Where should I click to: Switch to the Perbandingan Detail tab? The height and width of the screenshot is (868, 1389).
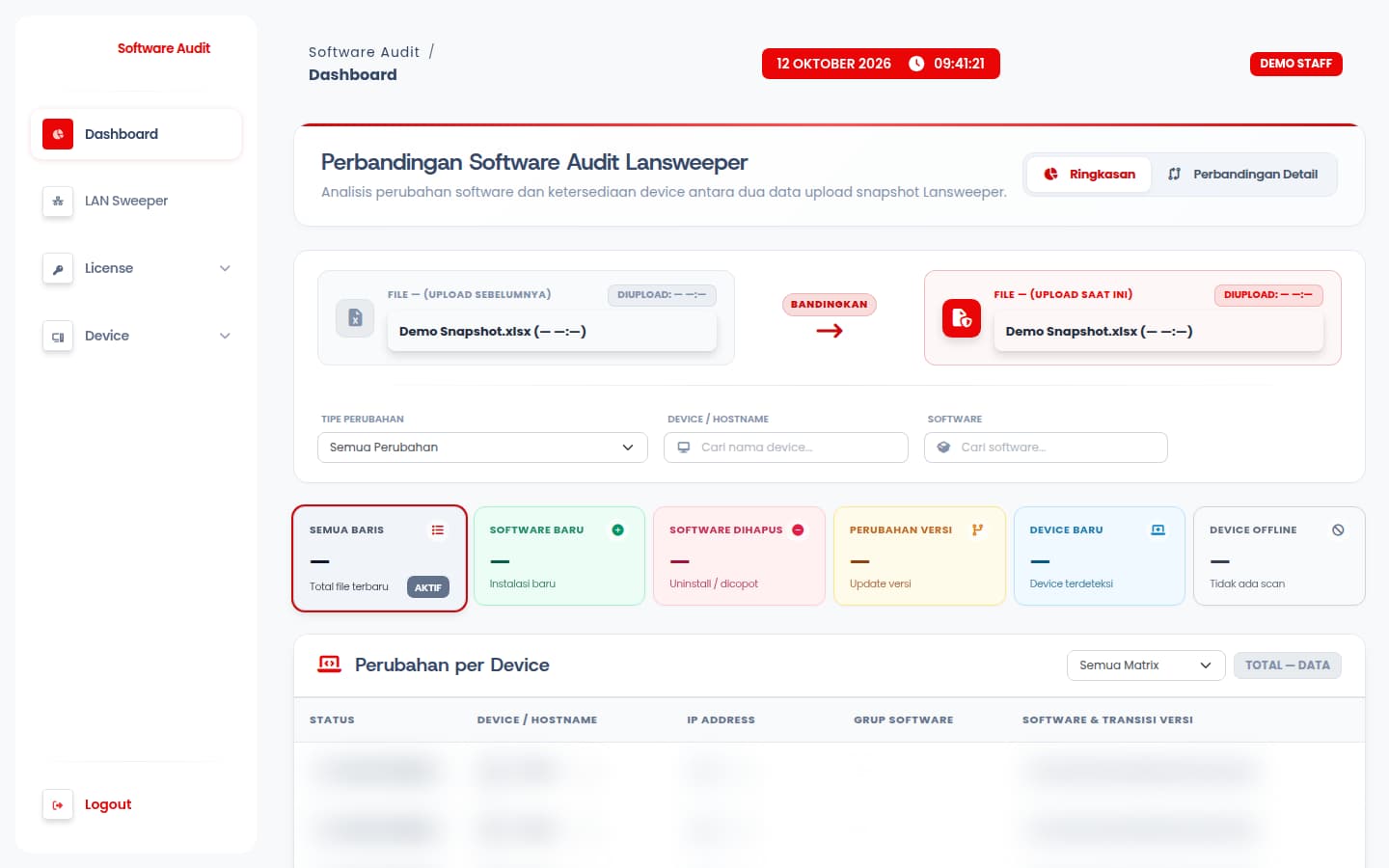click(x=1242, y=175)
